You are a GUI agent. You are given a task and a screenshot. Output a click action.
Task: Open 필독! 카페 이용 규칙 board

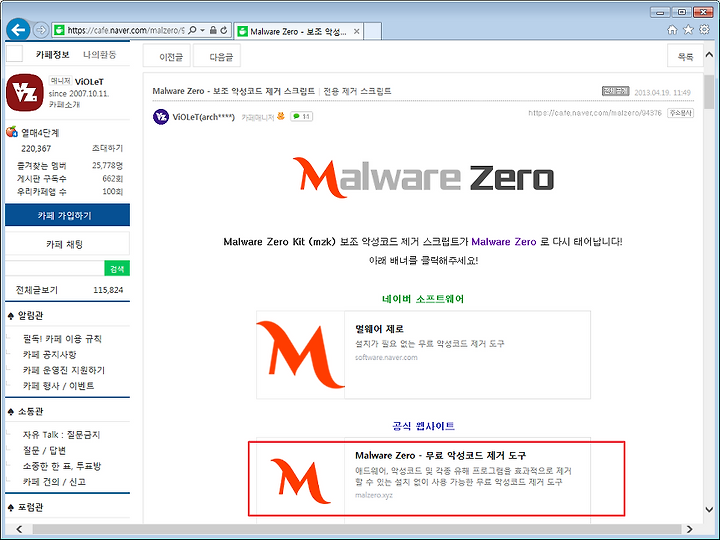62,339
